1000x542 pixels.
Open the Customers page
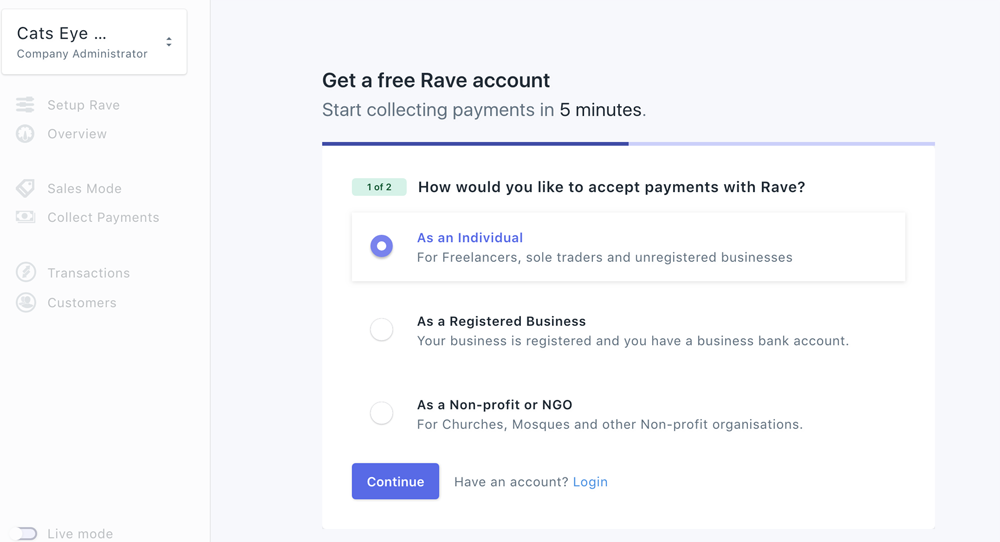[82, 303]
